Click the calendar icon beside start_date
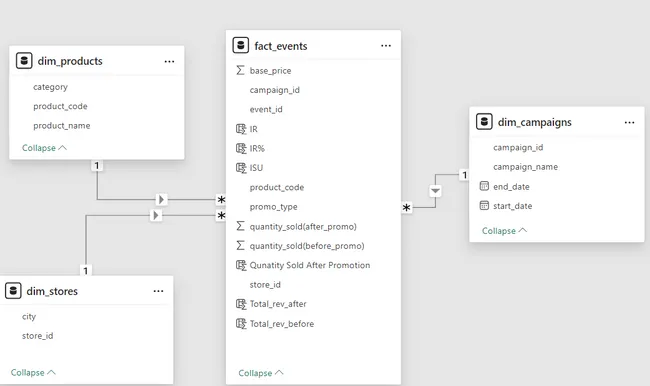 click(x=484, y=205)
